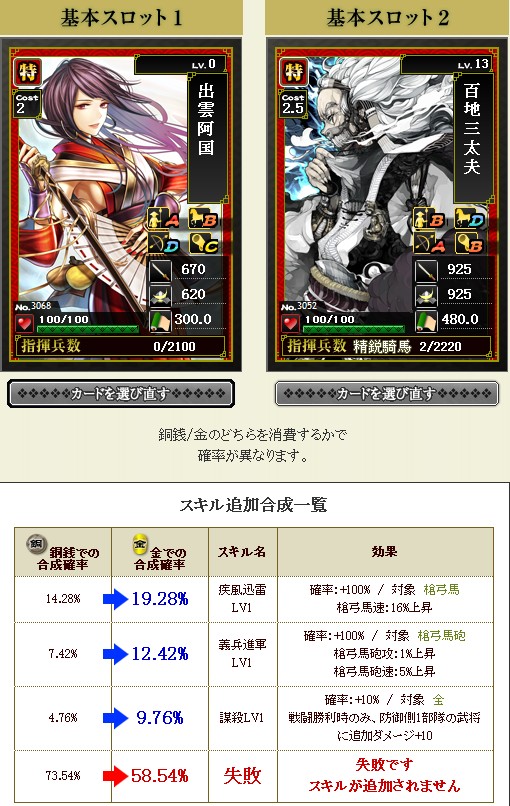Screen dimensions: 510x806
Task: Click the helmet defense icon next to 925
Action: click(x=426, y=295)
